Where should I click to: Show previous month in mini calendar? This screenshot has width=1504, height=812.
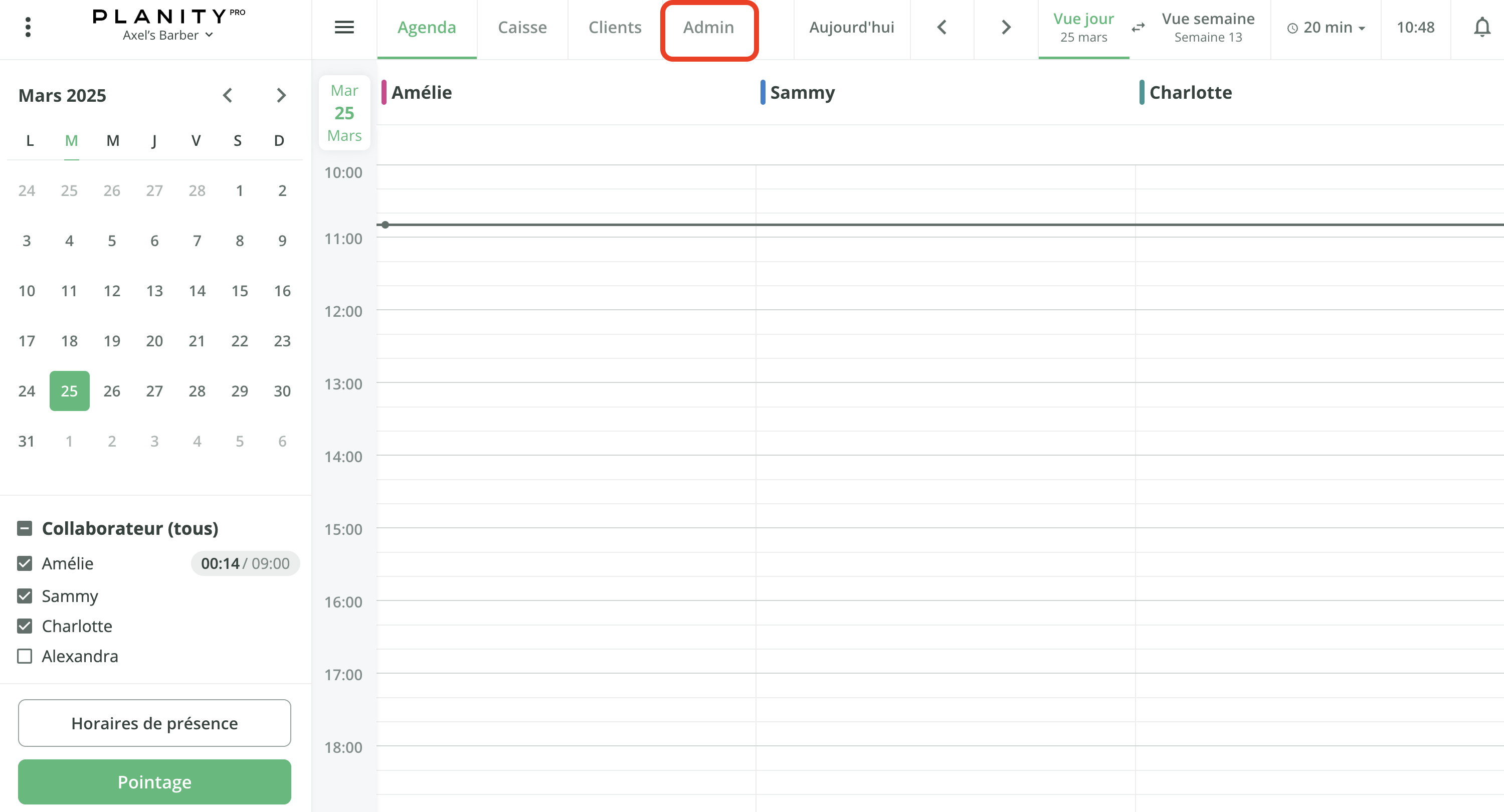pos(228,95)
